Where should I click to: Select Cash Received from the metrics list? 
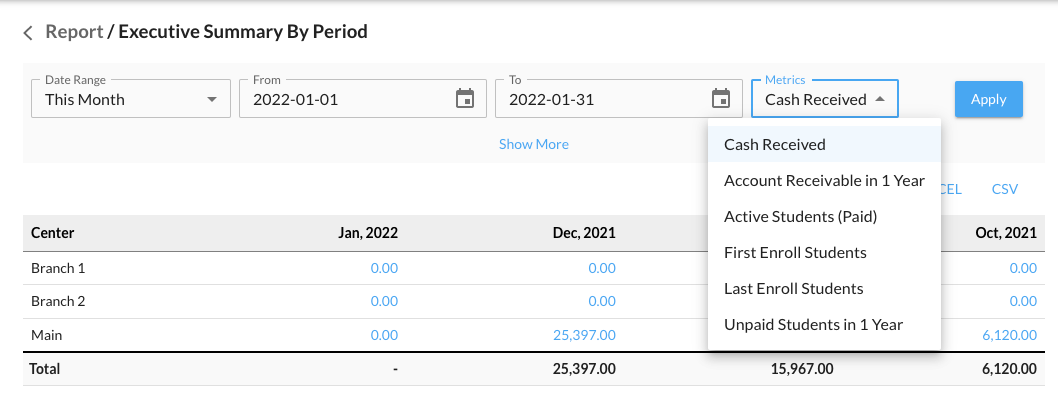pos(775,144)
